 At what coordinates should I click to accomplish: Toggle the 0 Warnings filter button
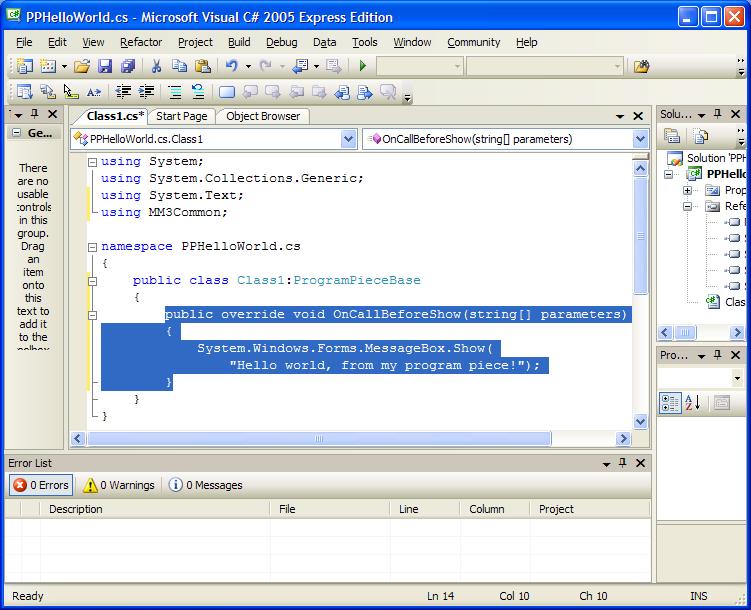[x=119, y=485]
